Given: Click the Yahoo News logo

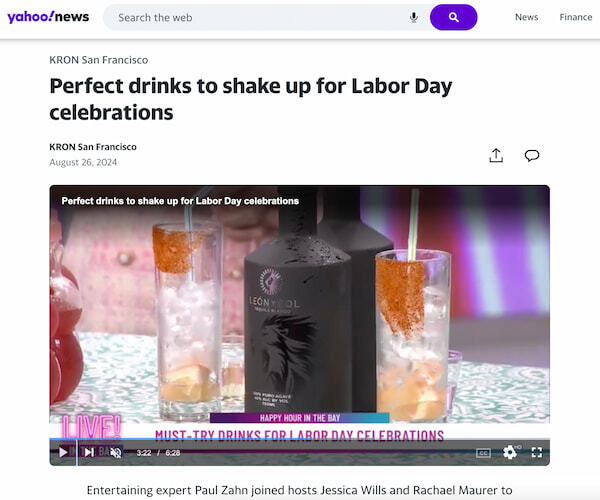Looking at the screenshot, I should click(x=48, y=17).
